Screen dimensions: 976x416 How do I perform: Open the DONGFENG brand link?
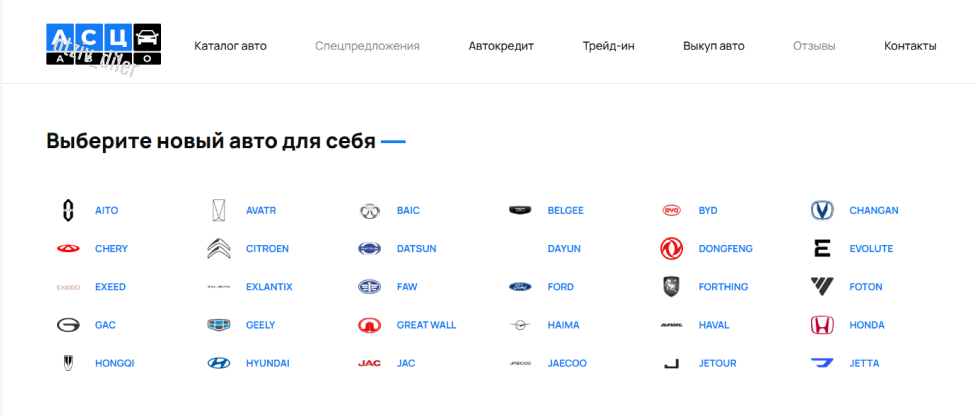[x=726, y=248]
